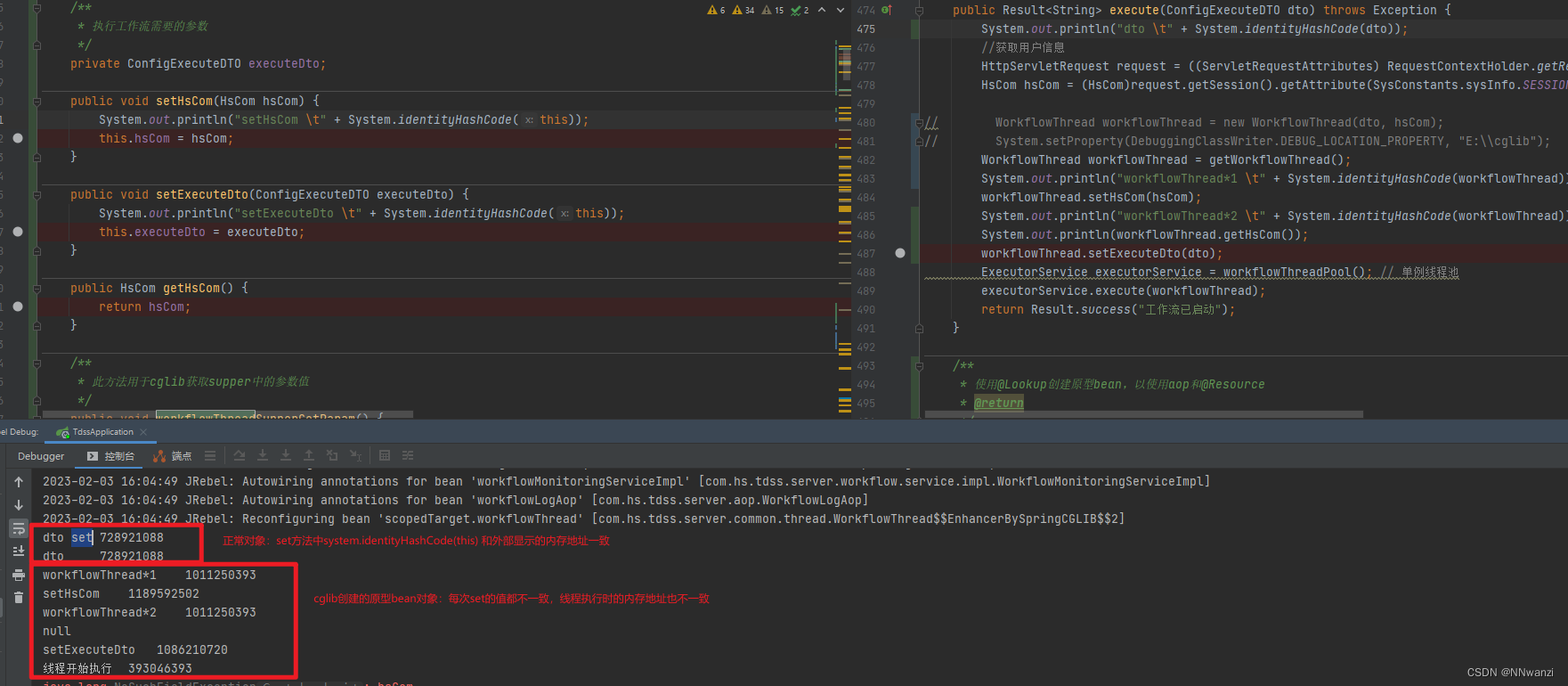Image resolution: width=1568 pixels, height=686 pixels.
Task: Click the console Print icon
Action: 19,575
